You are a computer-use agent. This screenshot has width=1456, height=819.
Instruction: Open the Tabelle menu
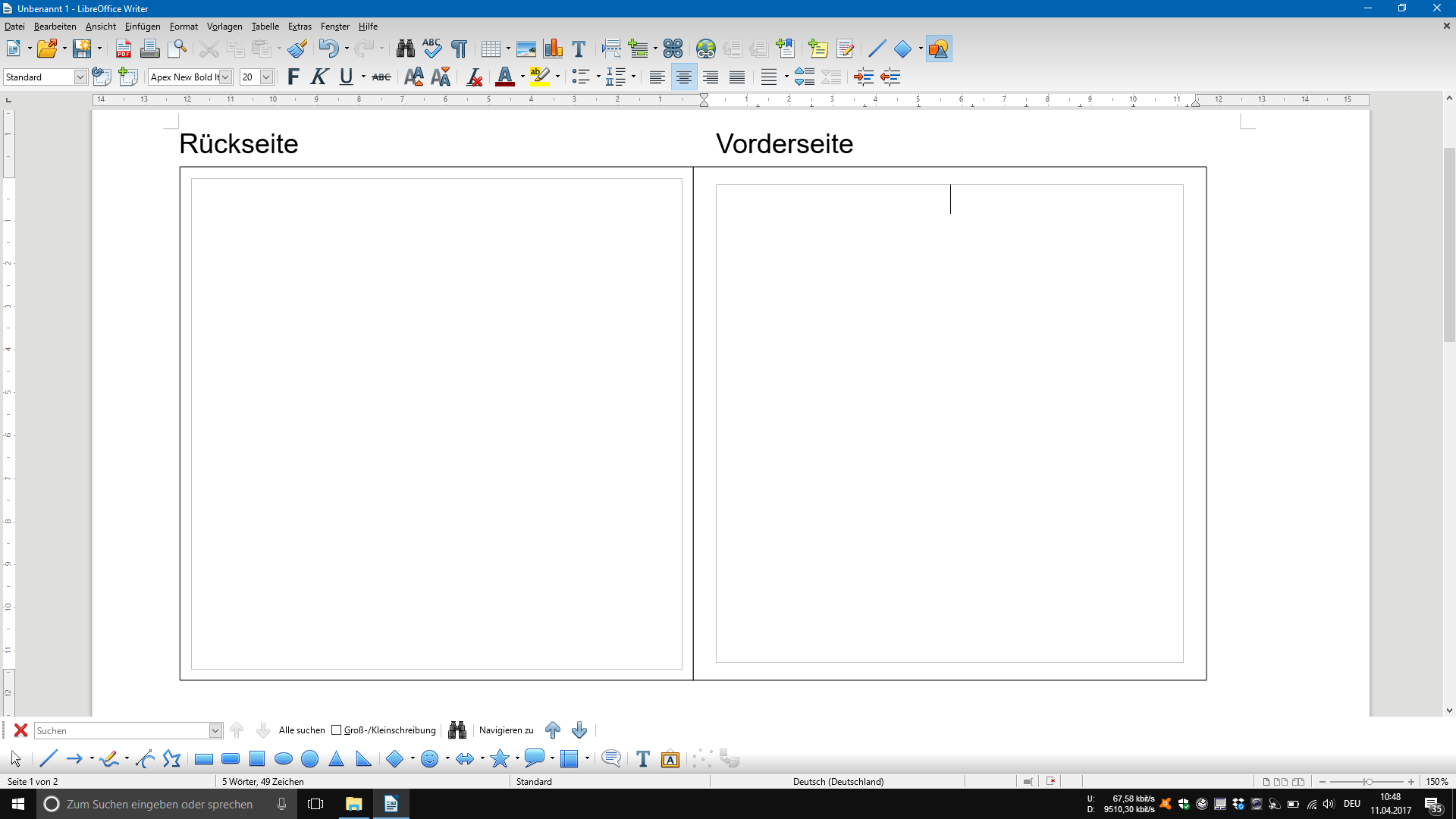(265, 27)
